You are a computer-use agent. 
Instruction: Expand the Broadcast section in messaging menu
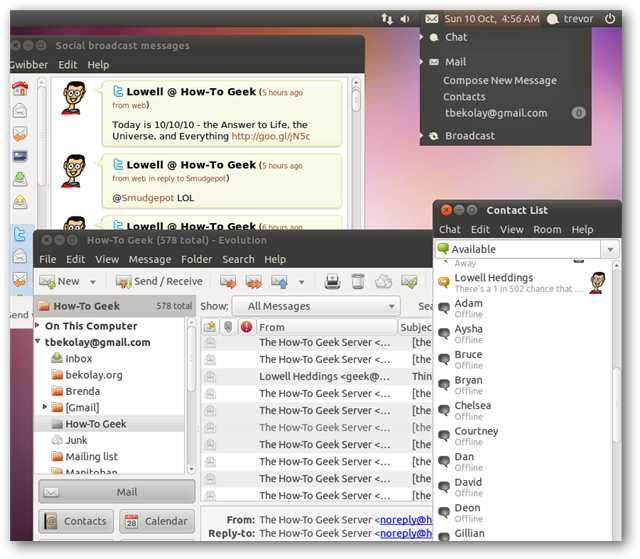coord(421,135)
